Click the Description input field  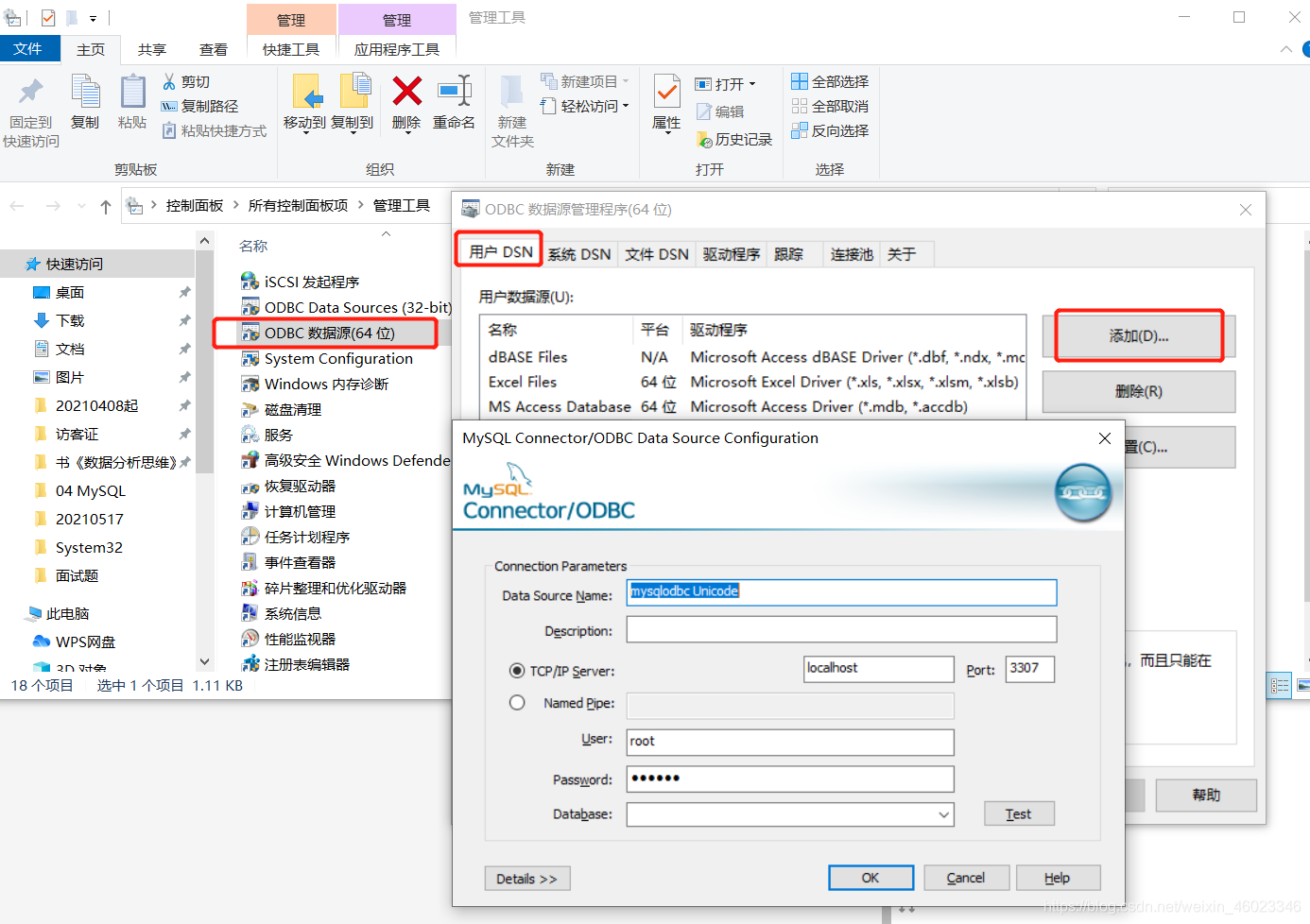(x=841, y=629)
